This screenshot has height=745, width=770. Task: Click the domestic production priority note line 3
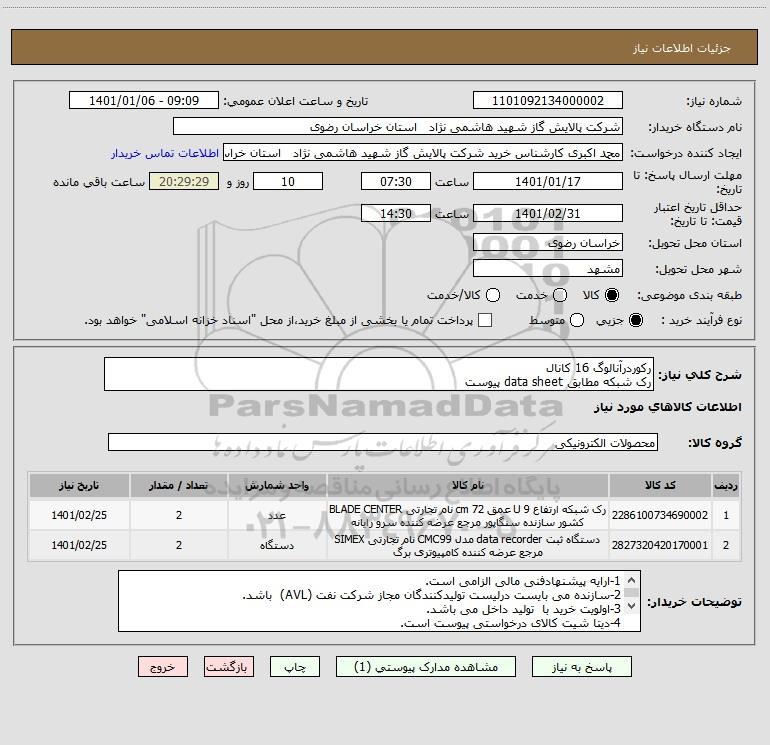pyautogui.click(x=523, y=609)
